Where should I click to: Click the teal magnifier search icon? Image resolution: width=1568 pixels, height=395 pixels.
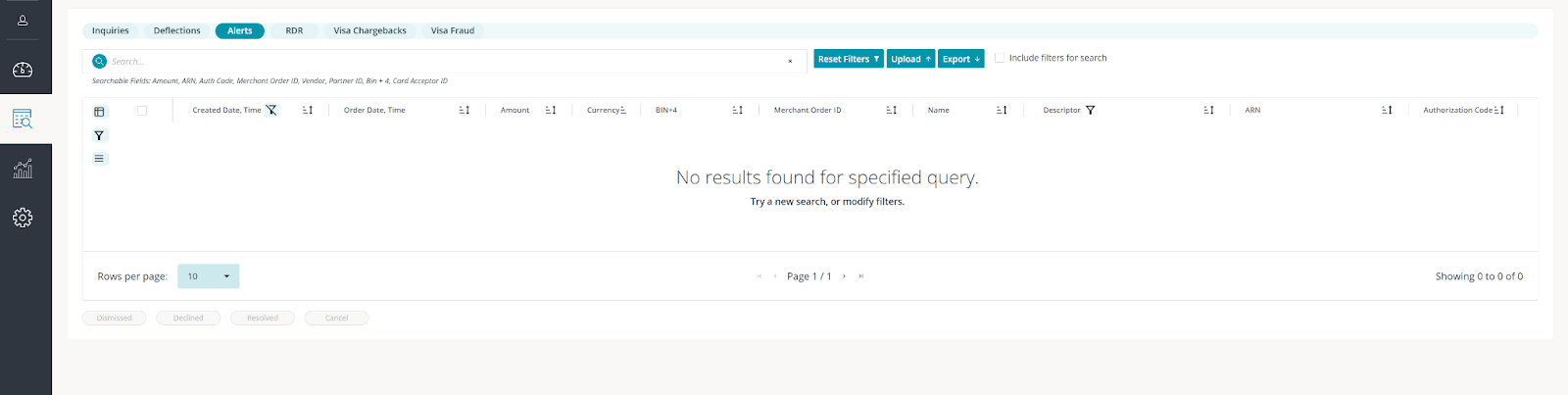click(x=99, y=61)
